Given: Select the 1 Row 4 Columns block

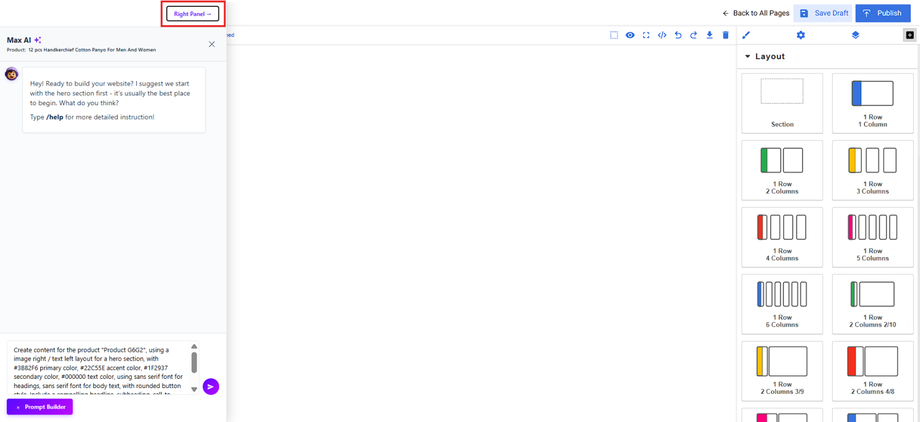Looking at the screenshot, I should (782, 237).
